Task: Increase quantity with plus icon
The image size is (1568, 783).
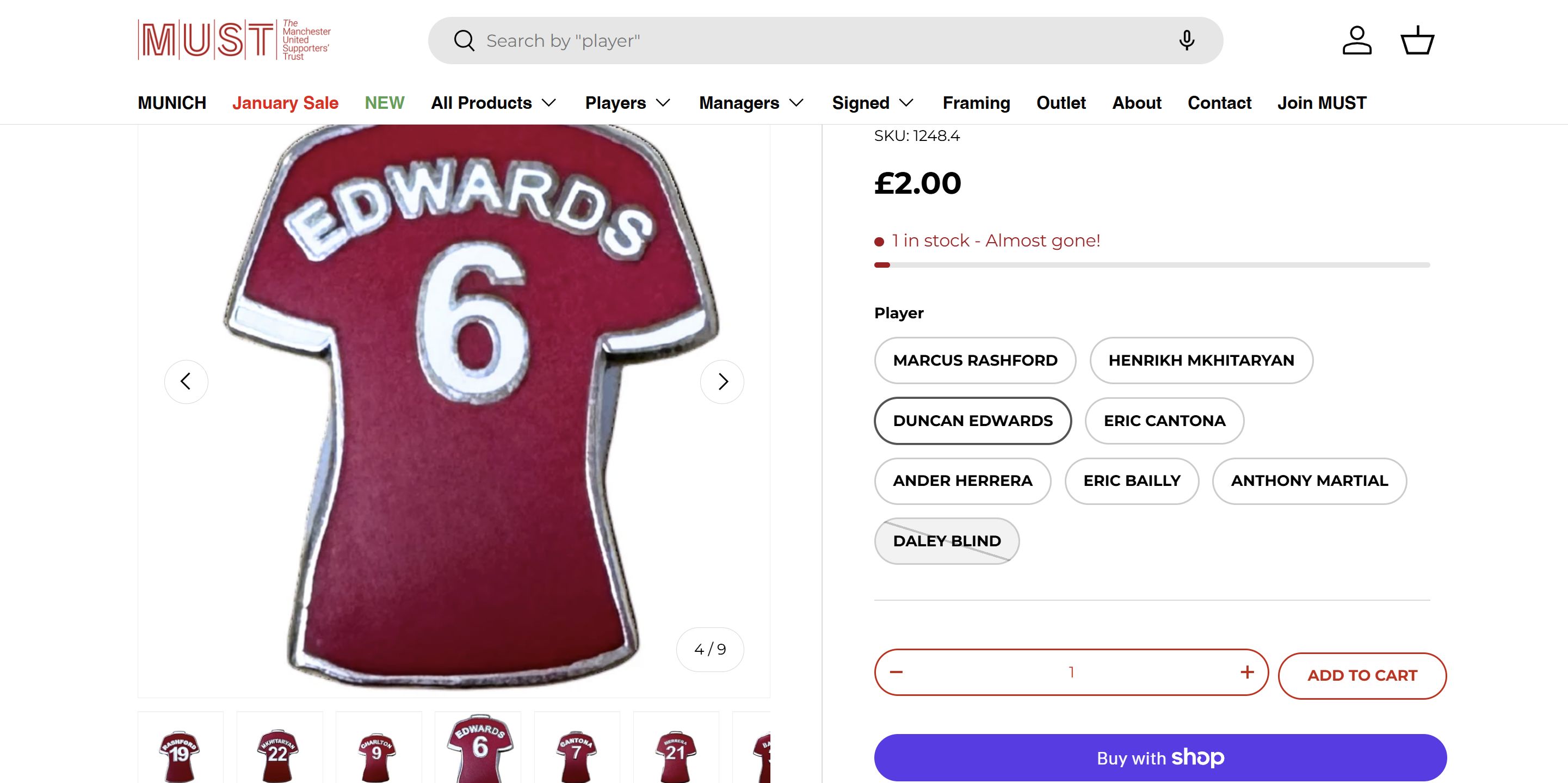Action: tap(1246, 672)
